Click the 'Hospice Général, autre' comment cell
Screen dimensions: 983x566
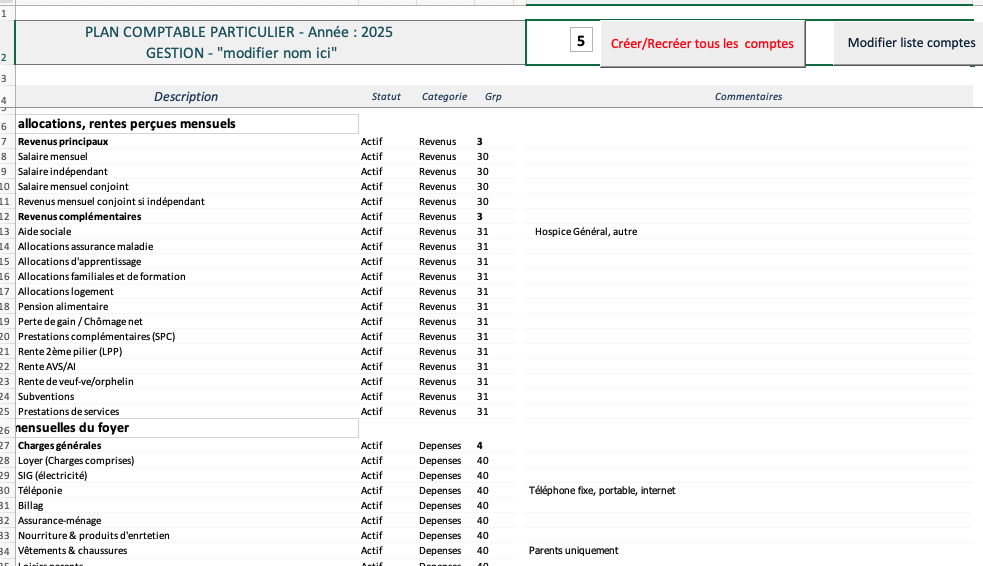(x=586, y=232)
